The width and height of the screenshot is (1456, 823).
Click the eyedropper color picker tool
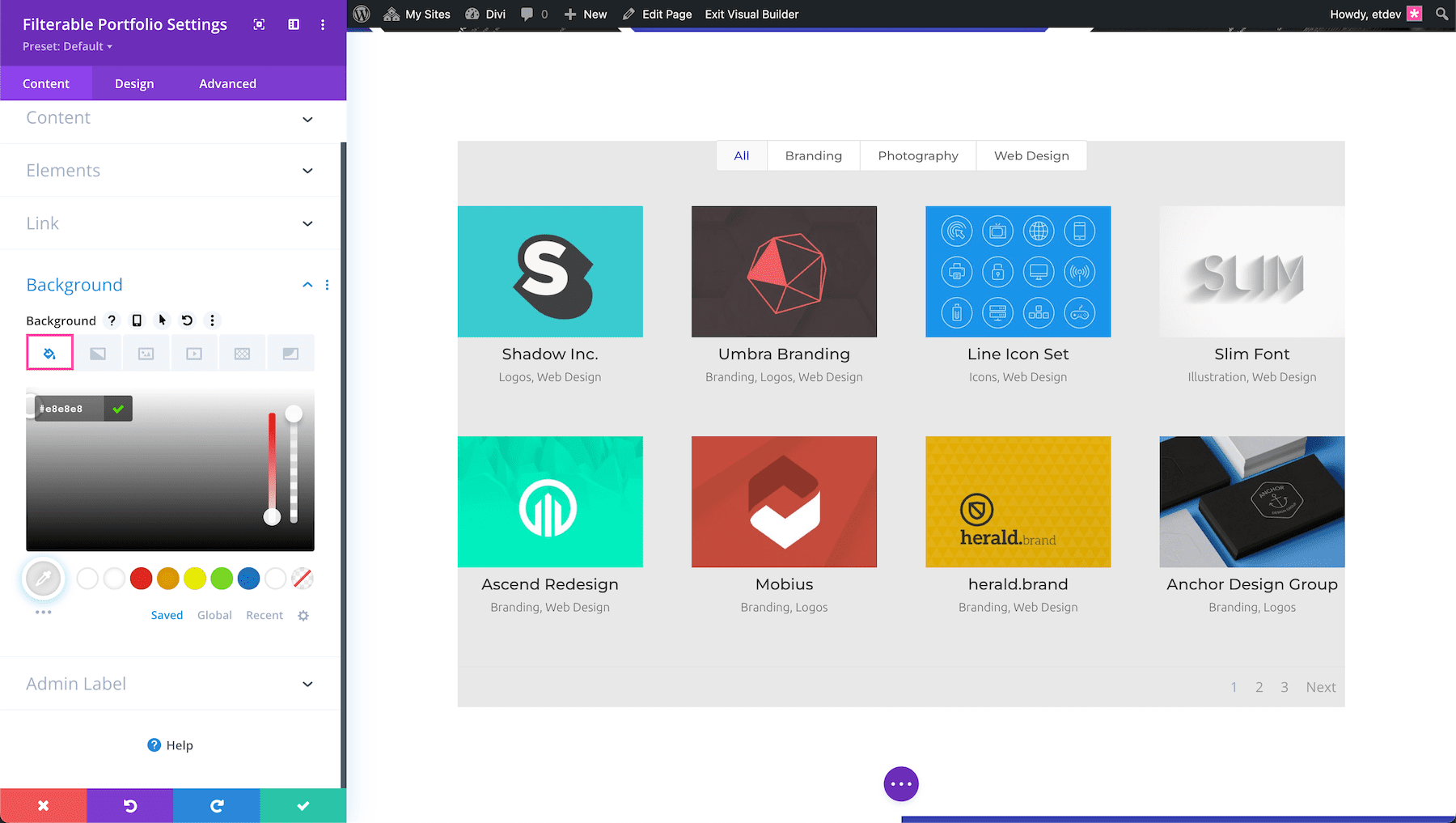(x=44, y=578)
